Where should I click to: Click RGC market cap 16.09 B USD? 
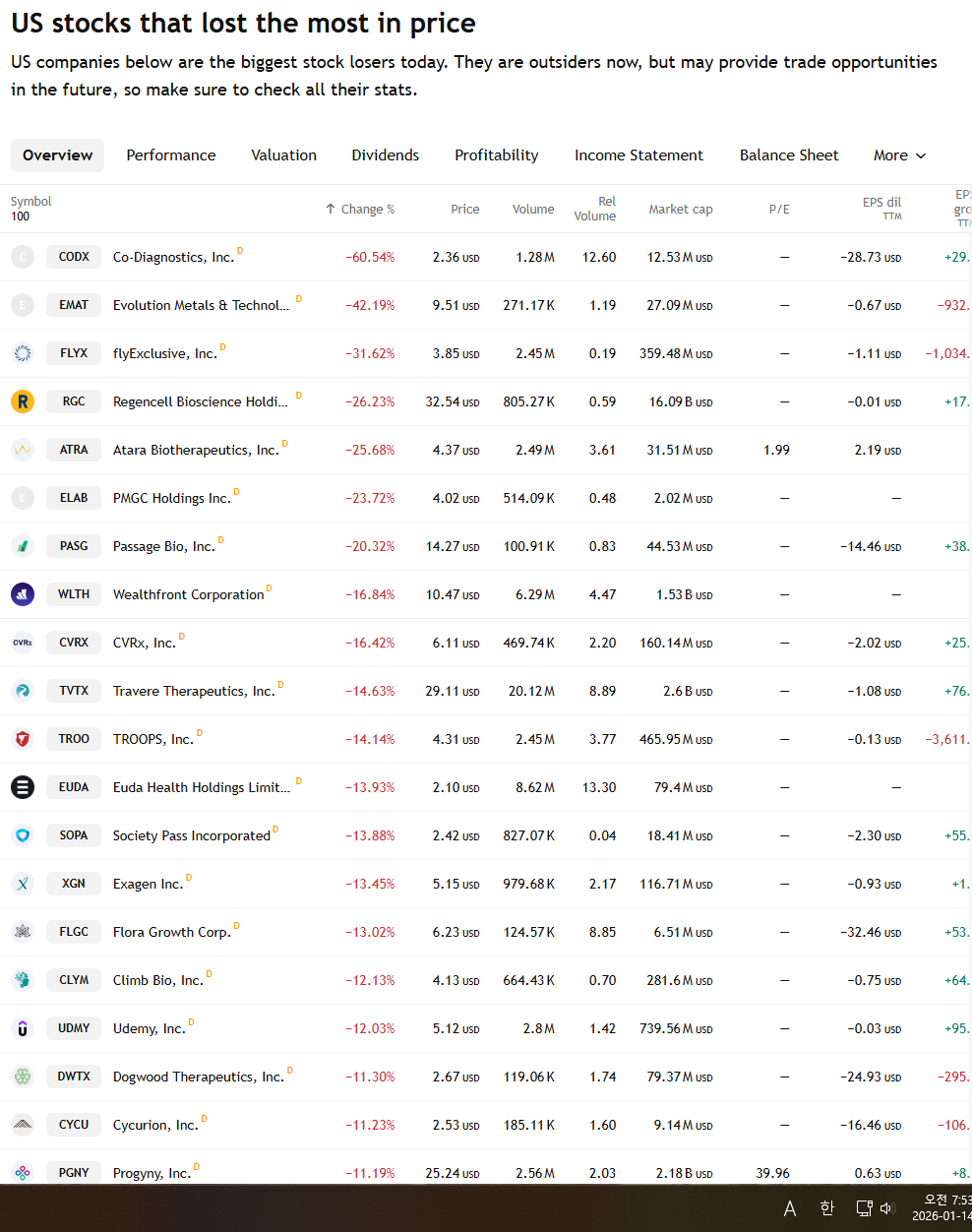[681, 401]
